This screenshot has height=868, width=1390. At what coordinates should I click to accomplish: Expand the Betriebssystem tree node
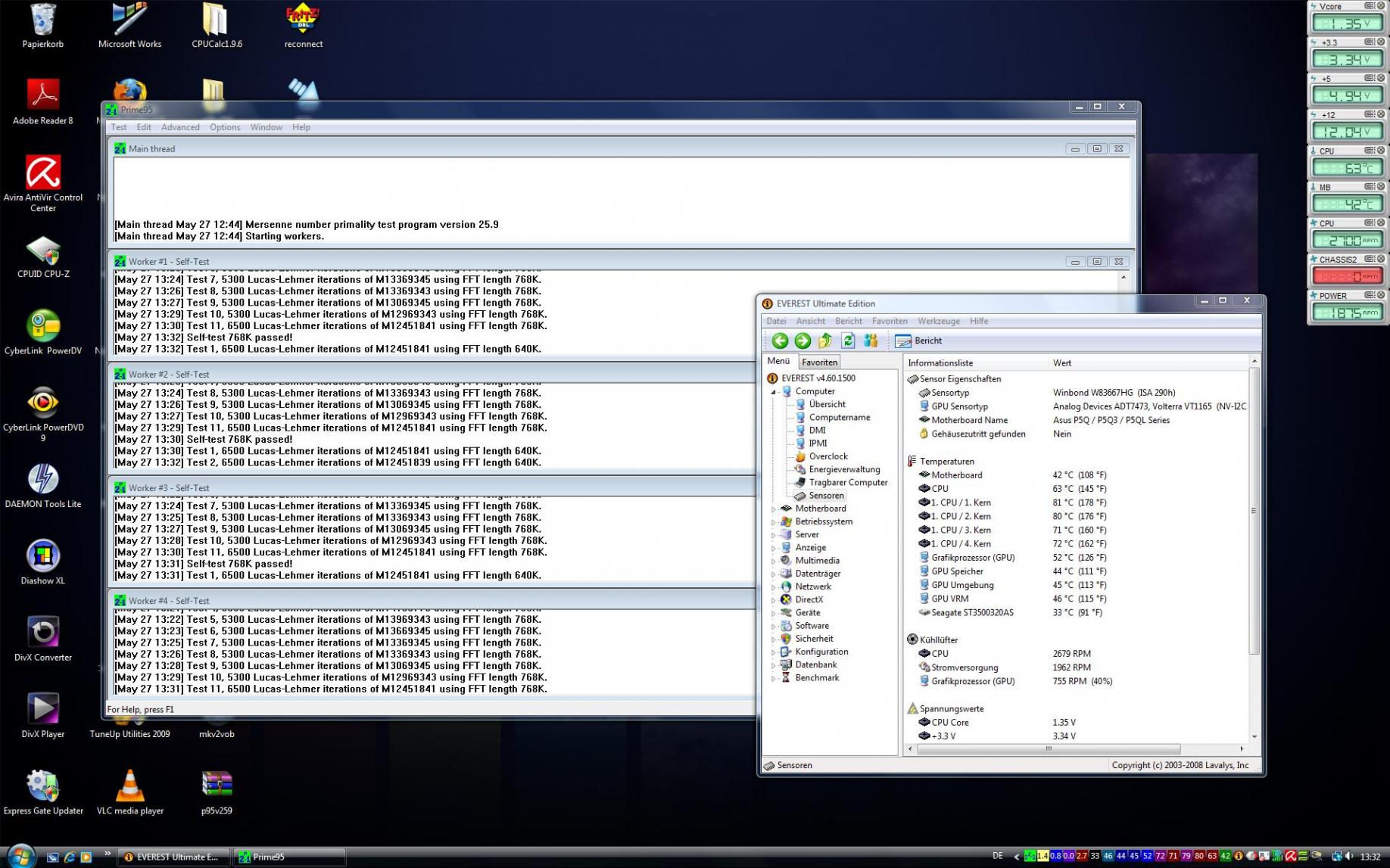tap(773, 522)
